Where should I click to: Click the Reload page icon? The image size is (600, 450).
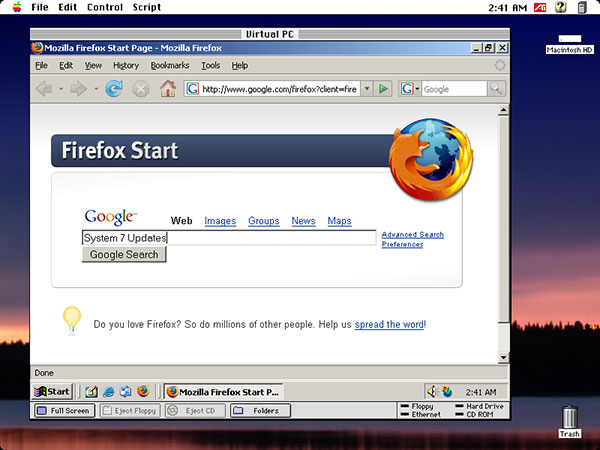click(x=115, y=89)
